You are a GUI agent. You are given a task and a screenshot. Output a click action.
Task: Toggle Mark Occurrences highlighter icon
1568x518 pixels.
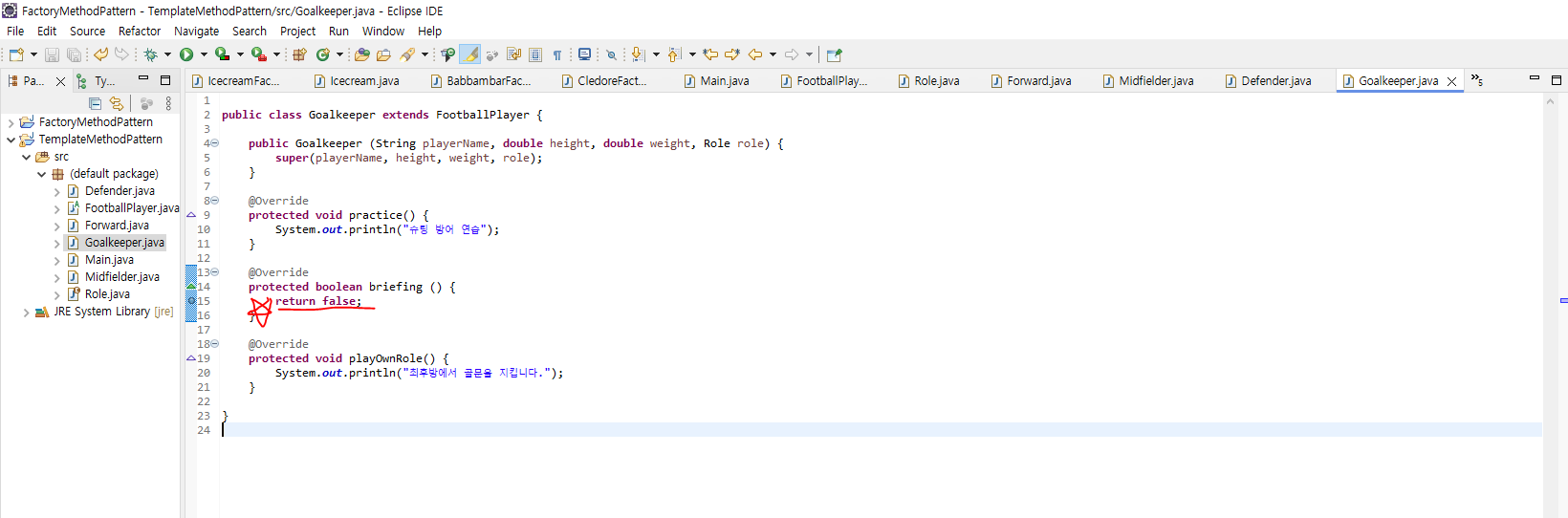[470, 54]
